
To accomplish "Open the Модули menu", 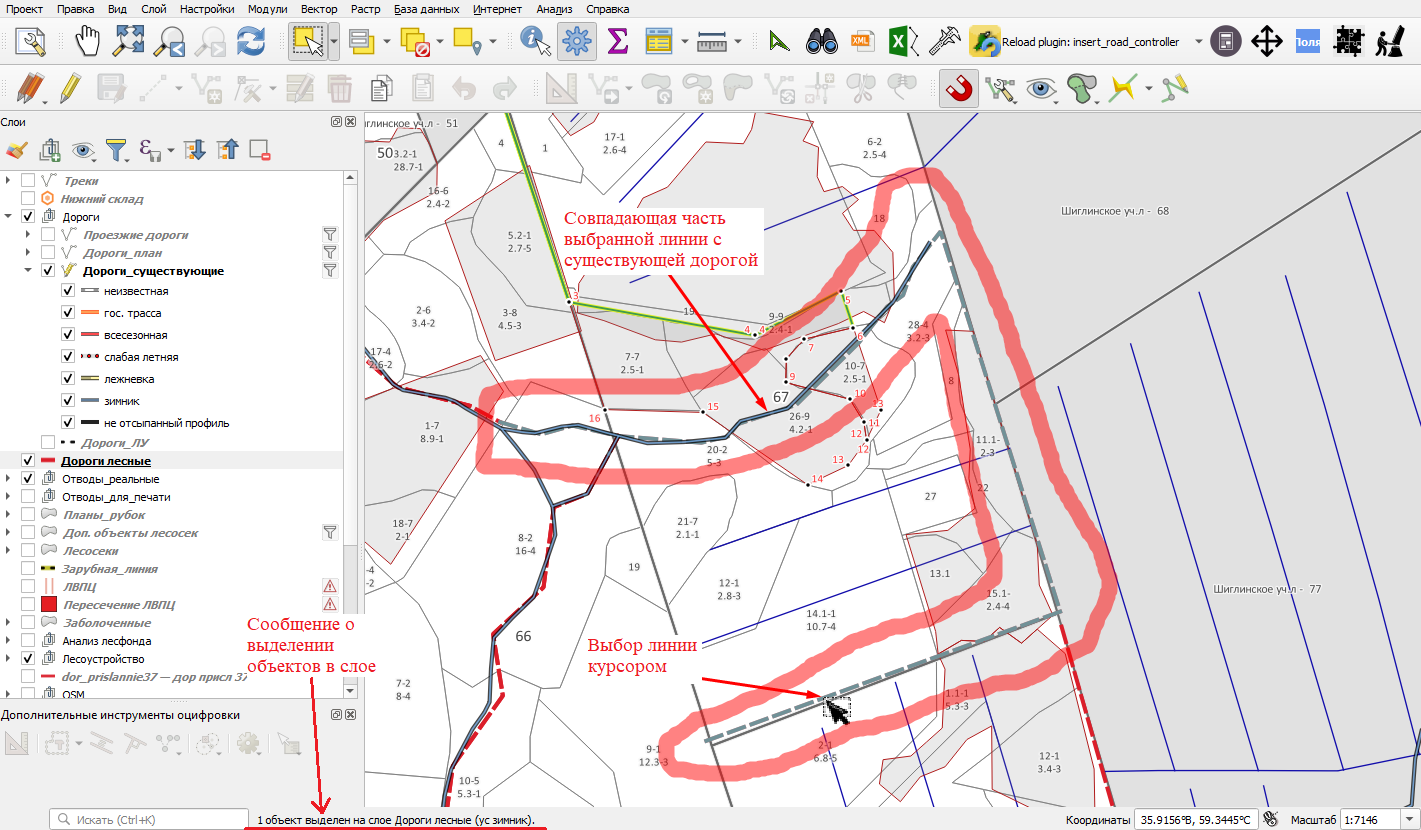I will [267, 9].
